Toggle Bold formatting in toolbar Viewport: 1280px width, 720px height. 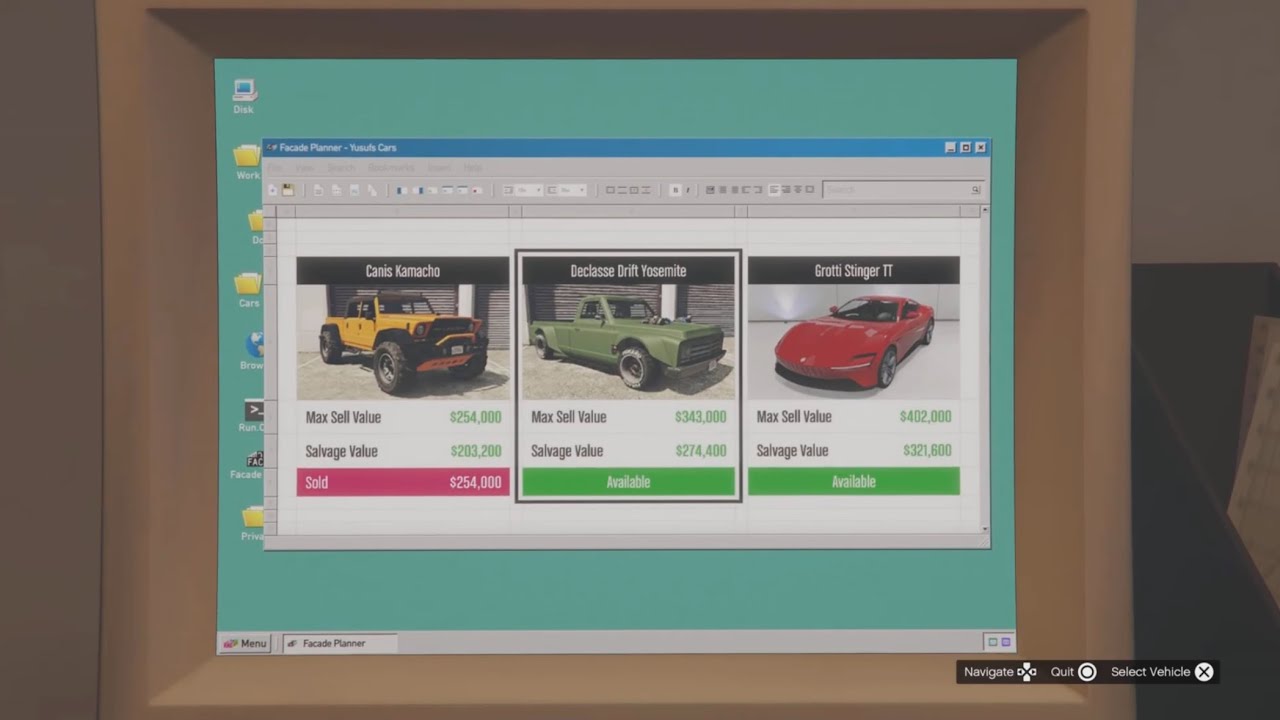(x=675, y=190)
